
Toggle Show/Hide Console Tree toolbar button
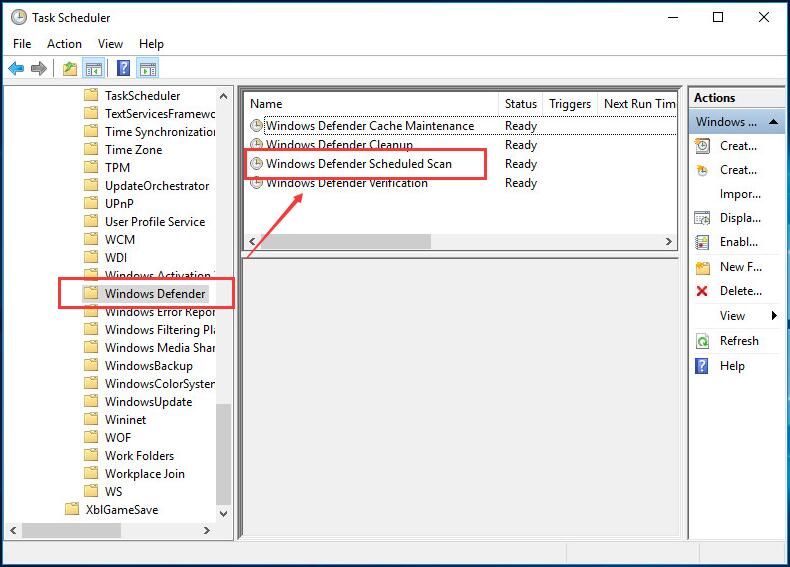(x=94, y=69)
